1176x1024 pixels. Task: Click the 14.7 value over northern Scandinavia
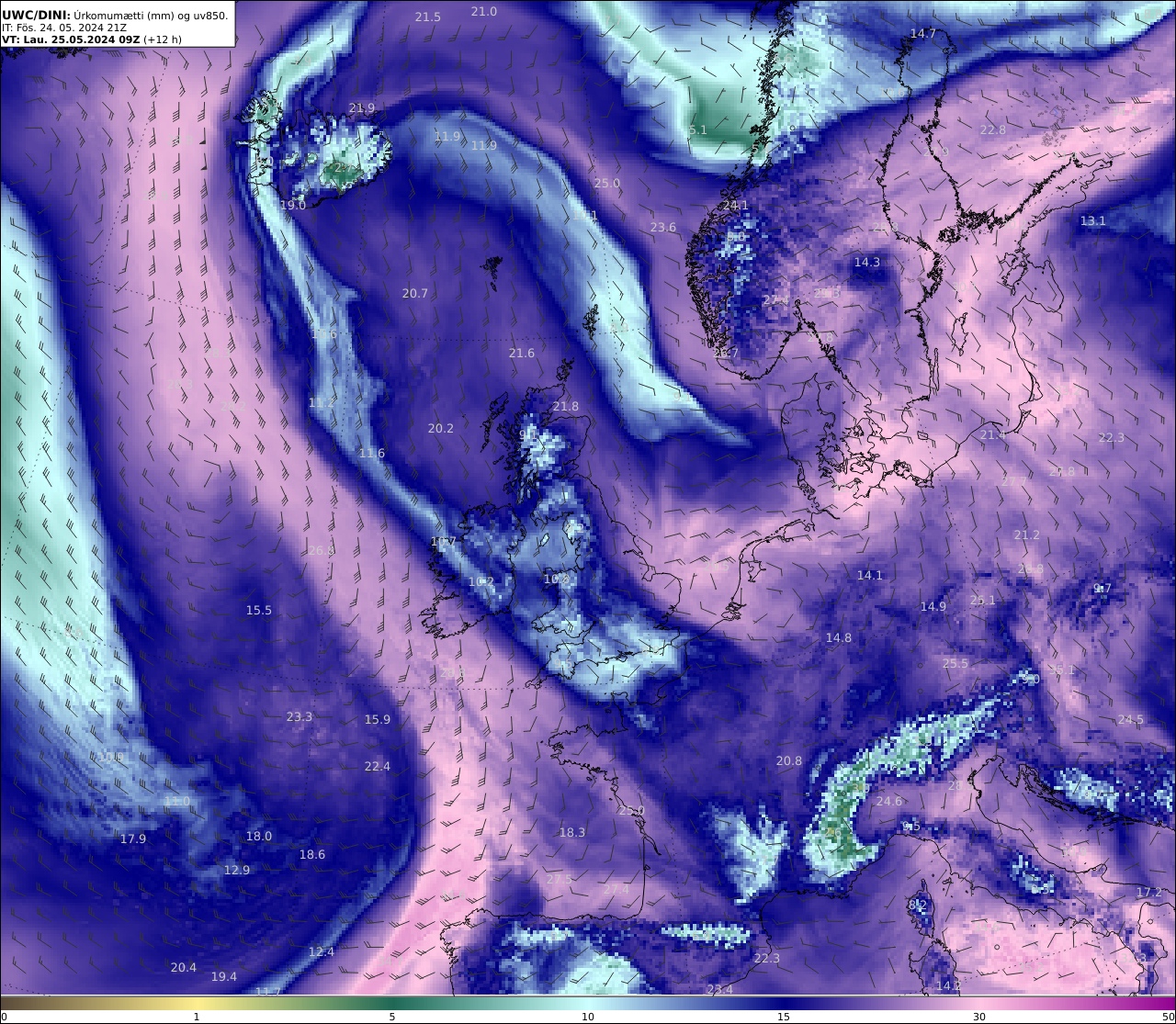tap(923, 33)
